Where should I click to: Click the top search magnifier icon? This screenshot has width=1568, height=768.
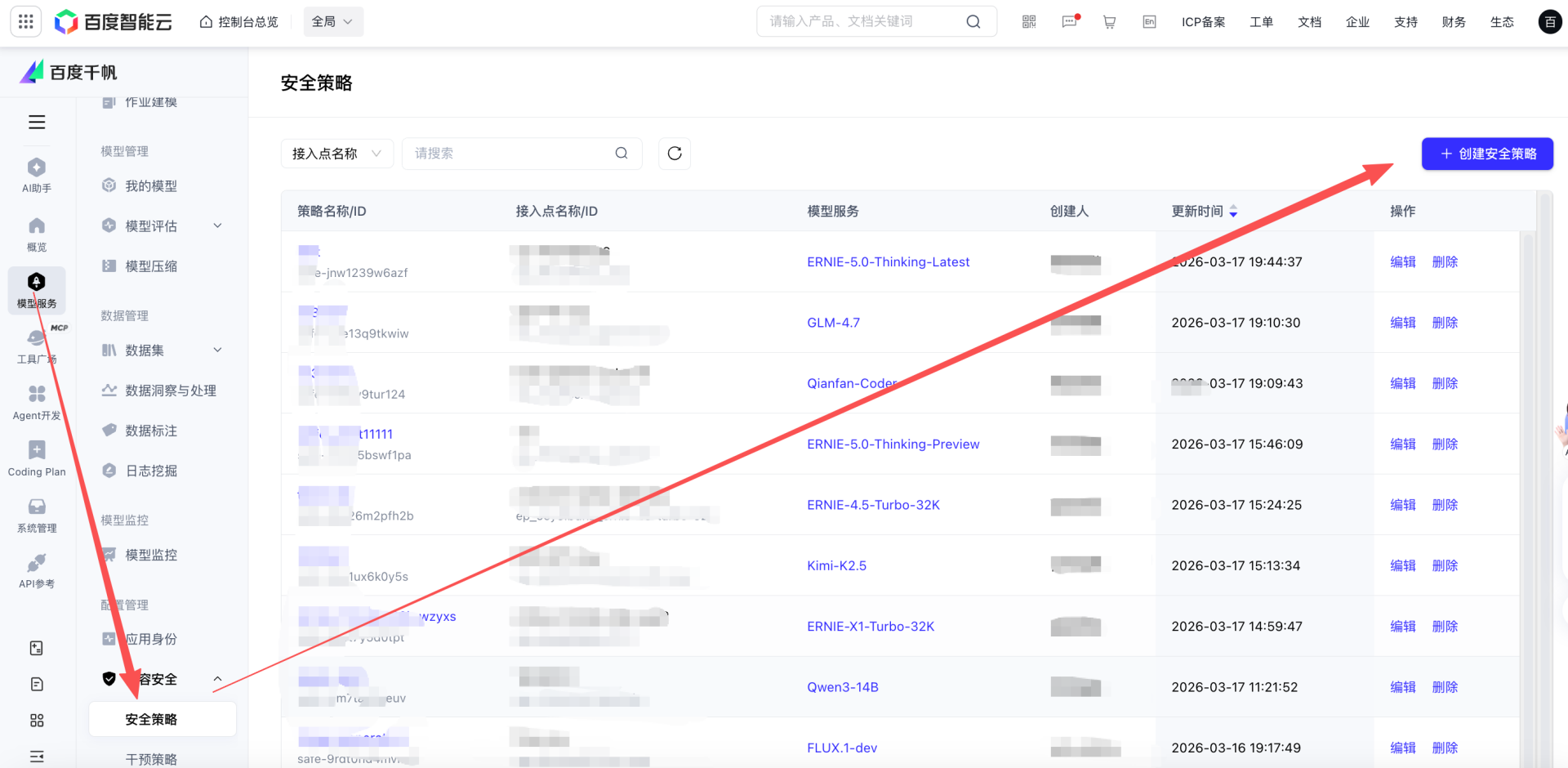pyautogui.click(x=973, y=22)
